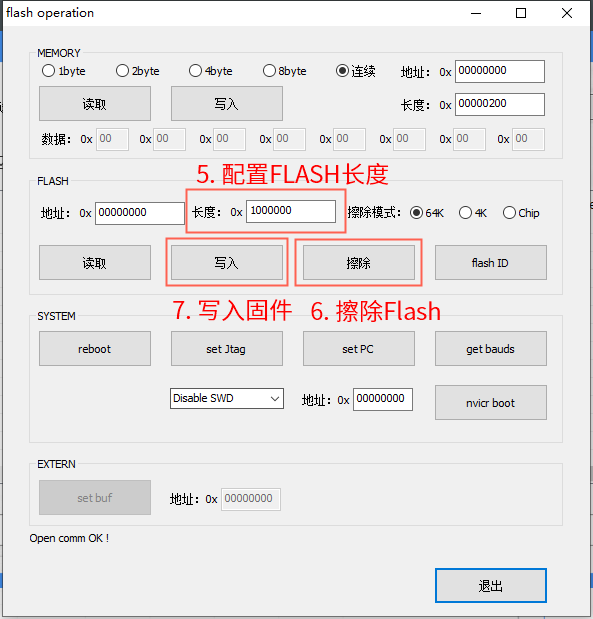Click the nvicr boot button
The width and height of the screenshot is (593, 619).
coord(491,403)
